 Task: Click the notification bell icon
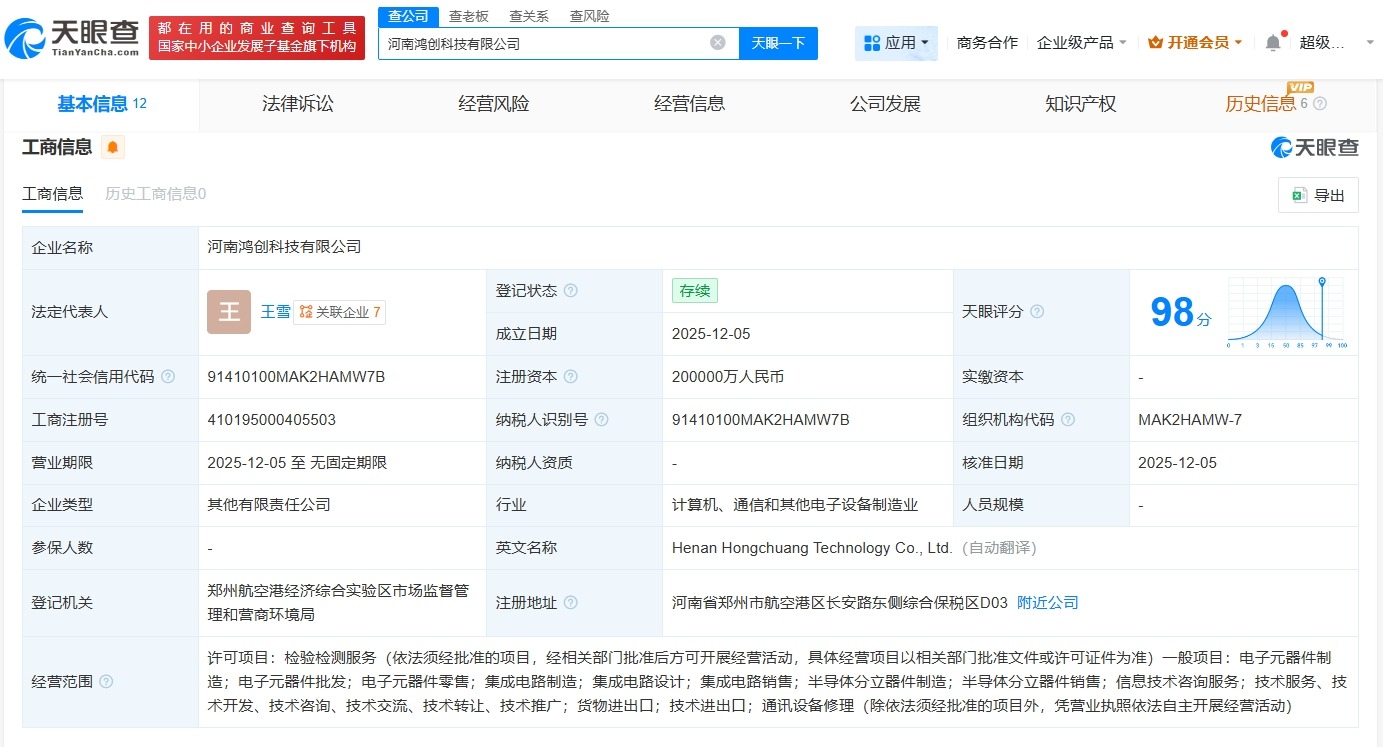(1272, 42)
